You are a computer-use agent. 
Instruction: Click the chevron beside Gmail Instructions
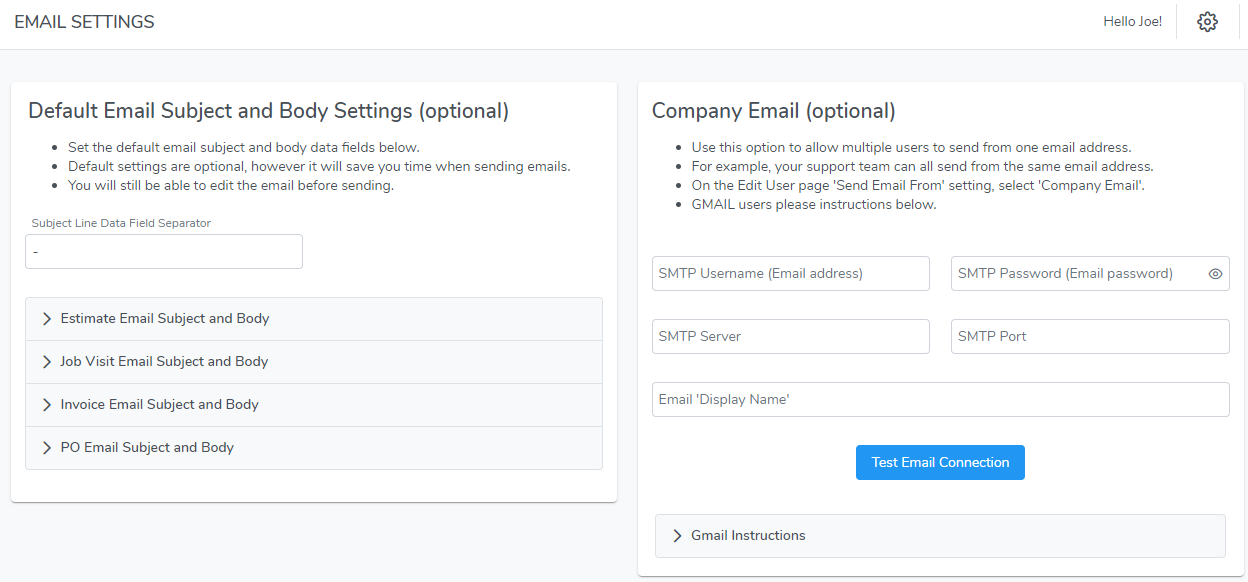678,535
